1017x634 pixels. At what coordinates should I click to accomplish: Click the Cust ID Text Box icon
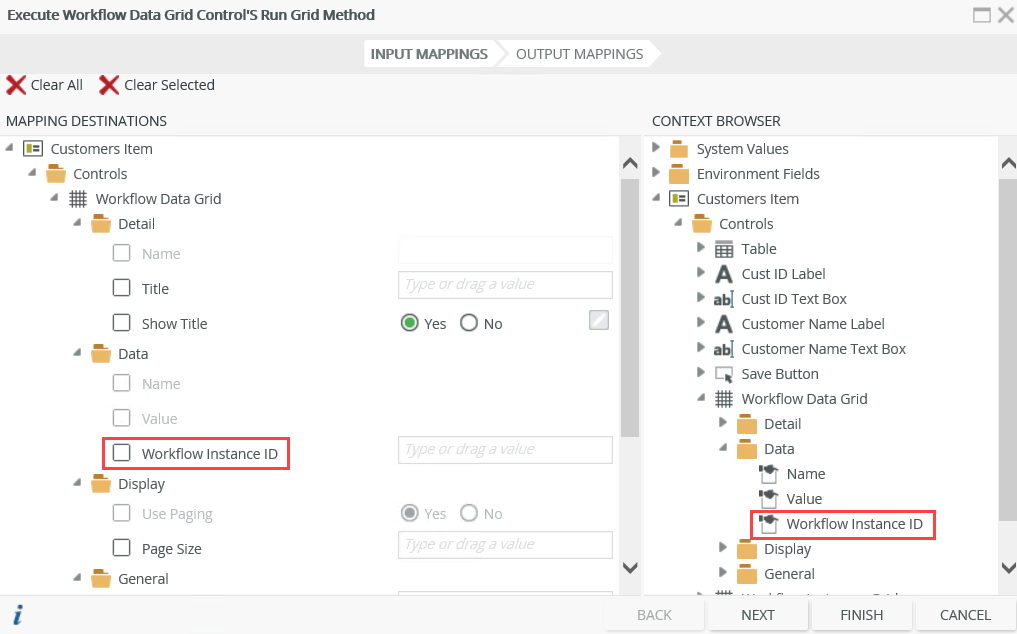pyautogui.click(x=723, y=298)
